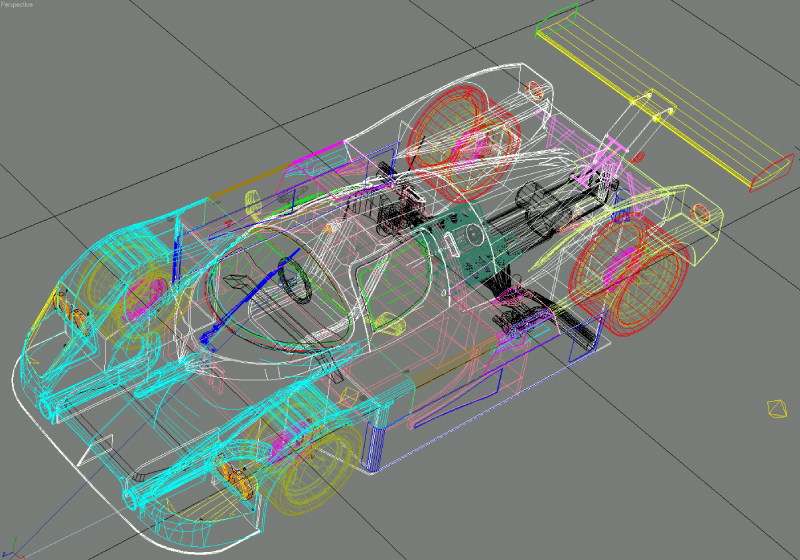Pick the green wing endplate at top
800x560 pixels.
(557, 18)
